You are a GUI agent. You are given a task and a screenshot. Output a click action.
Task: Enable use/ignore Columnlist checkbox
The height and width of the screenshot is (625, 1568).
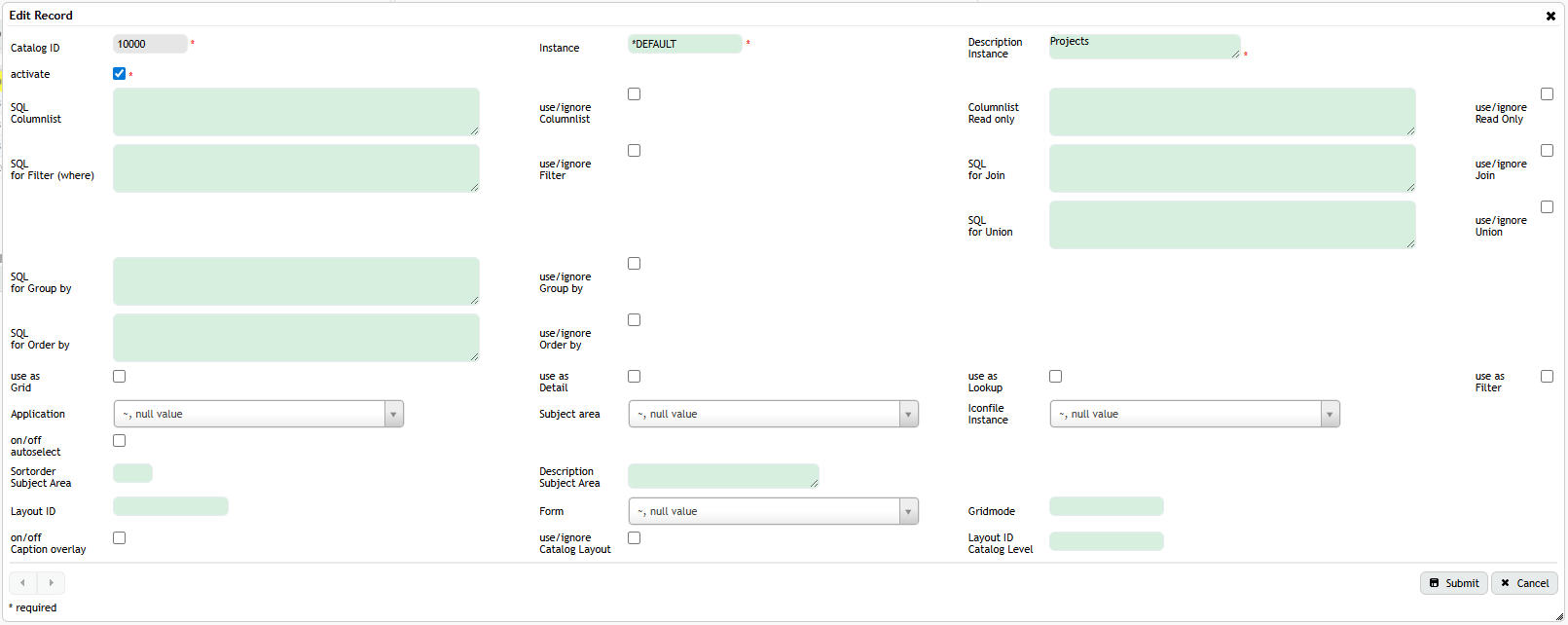click(634, 94)
